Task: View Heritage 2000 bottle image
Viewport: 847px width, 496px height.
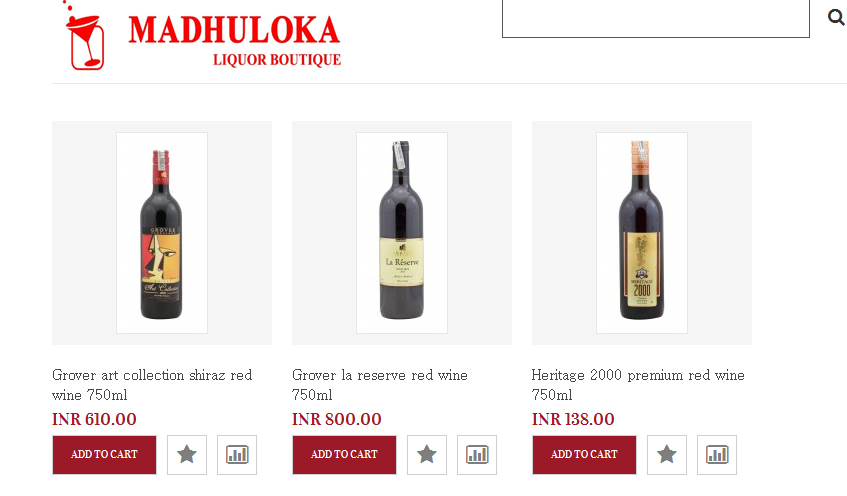Action: (x=642, y=233)
